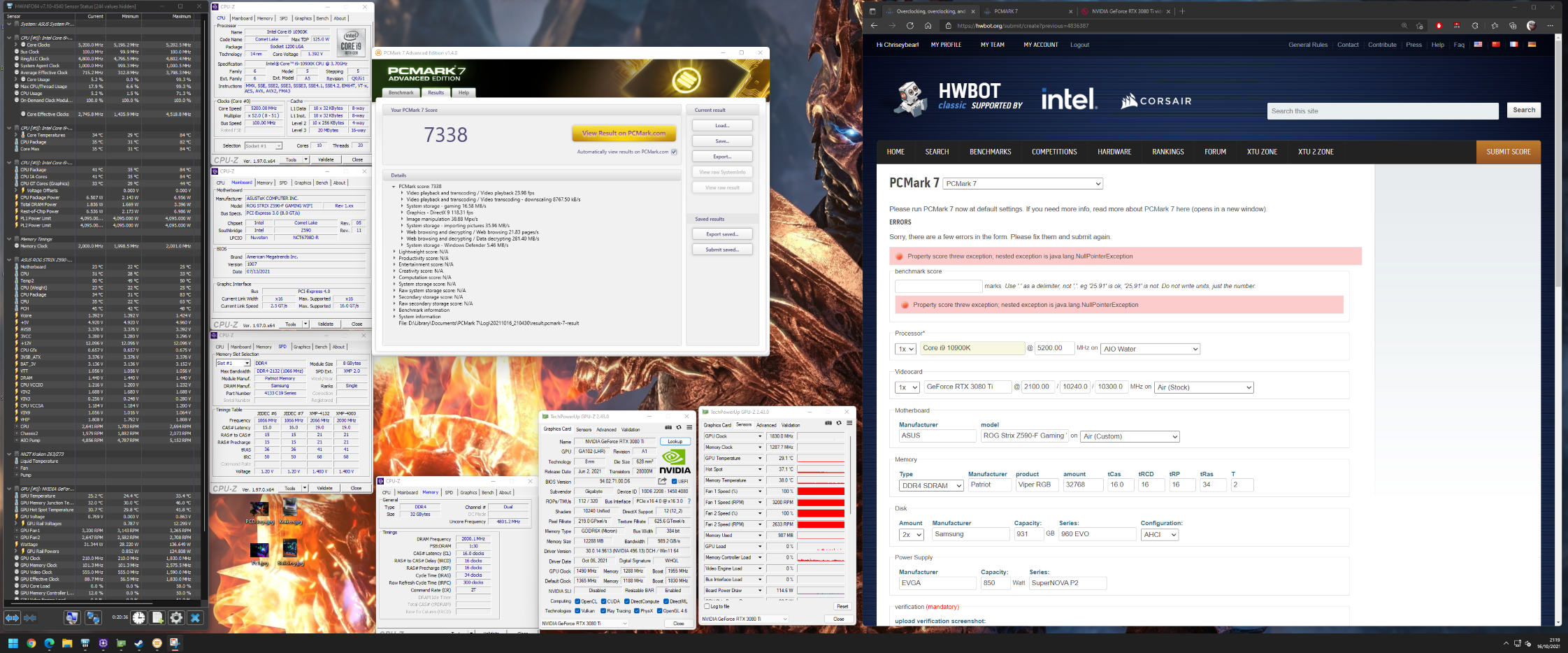1568x653 pixels.
Task: Click Export... button in PCMark 7
Action: (x=722, y=157)
